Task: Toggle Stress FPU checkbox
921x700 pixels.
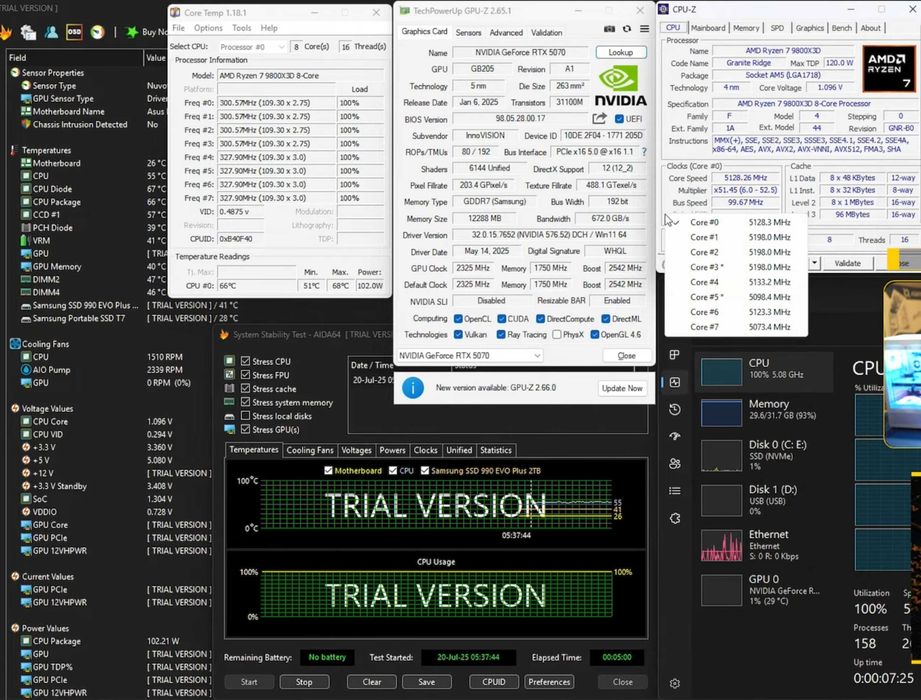Action: 246,375
